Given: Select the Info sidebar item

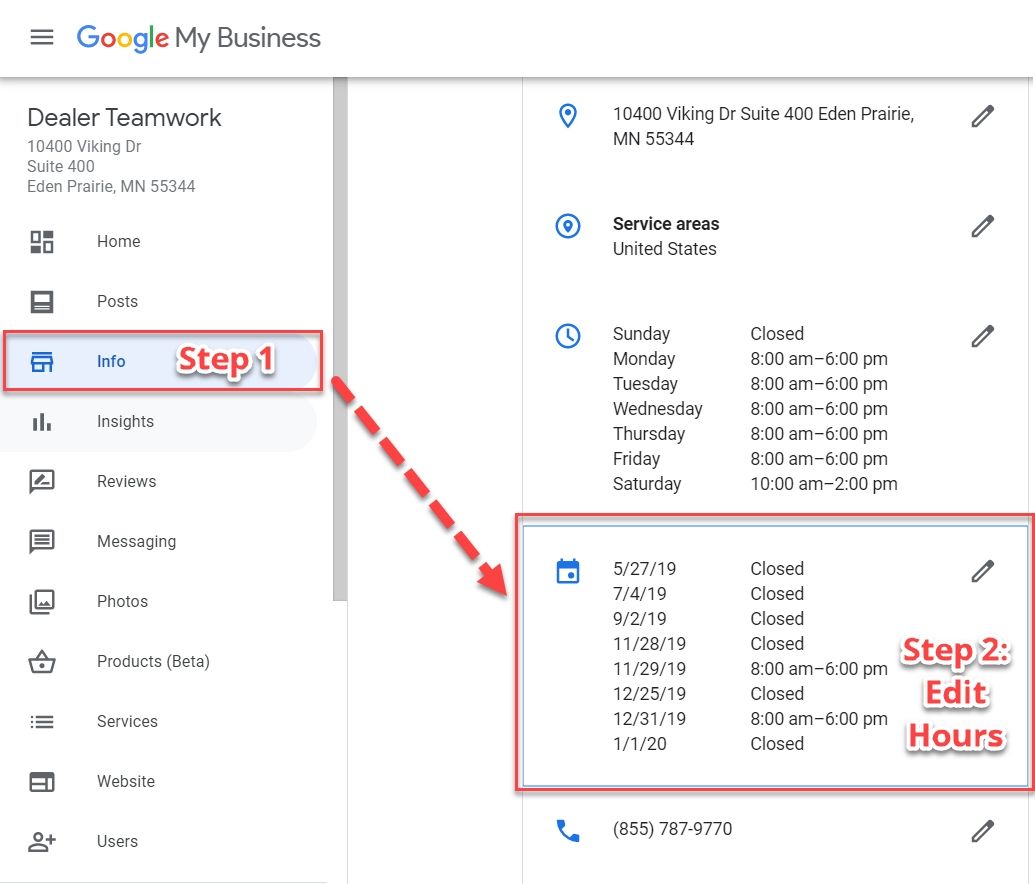Looking at the screenshot, I should [x=111, y=362].
